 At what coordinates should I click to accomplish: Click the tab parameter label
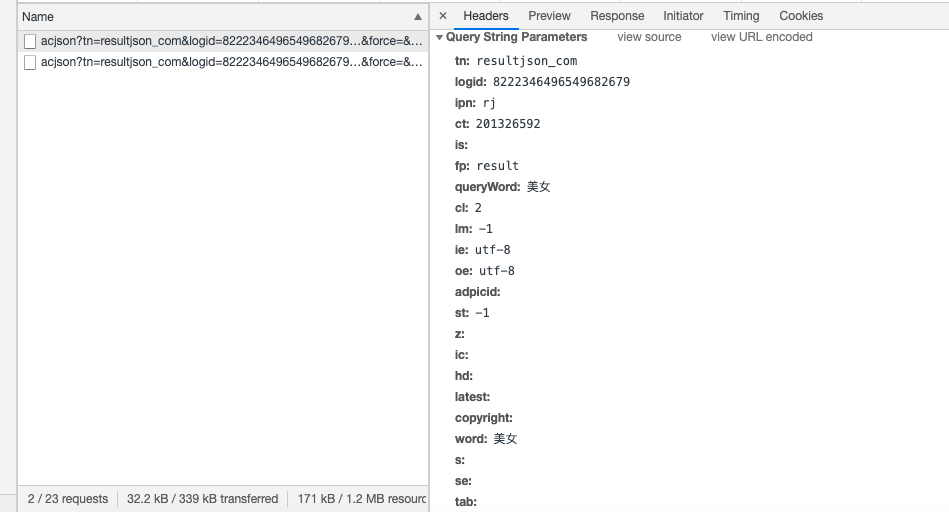click(465, 502)
